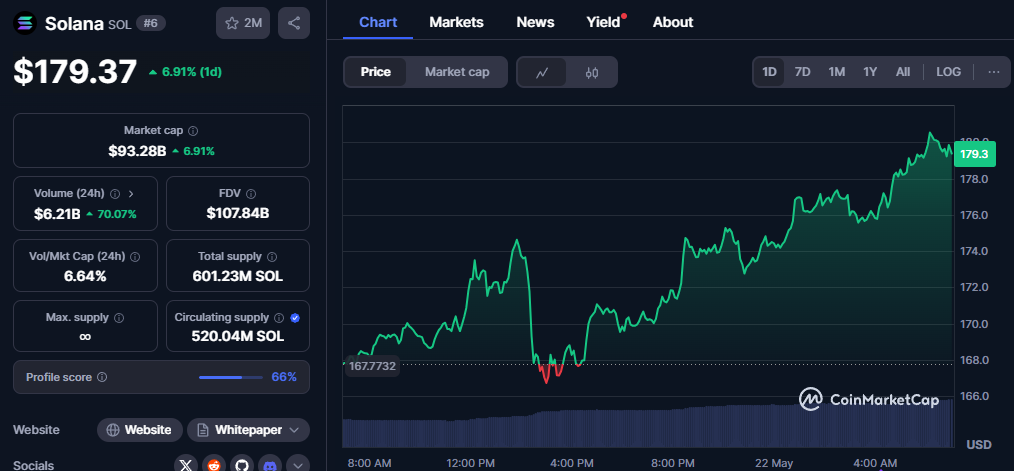Open FDV info icon
Viewport: 1014px width, 471px height.
coord(251,193)
